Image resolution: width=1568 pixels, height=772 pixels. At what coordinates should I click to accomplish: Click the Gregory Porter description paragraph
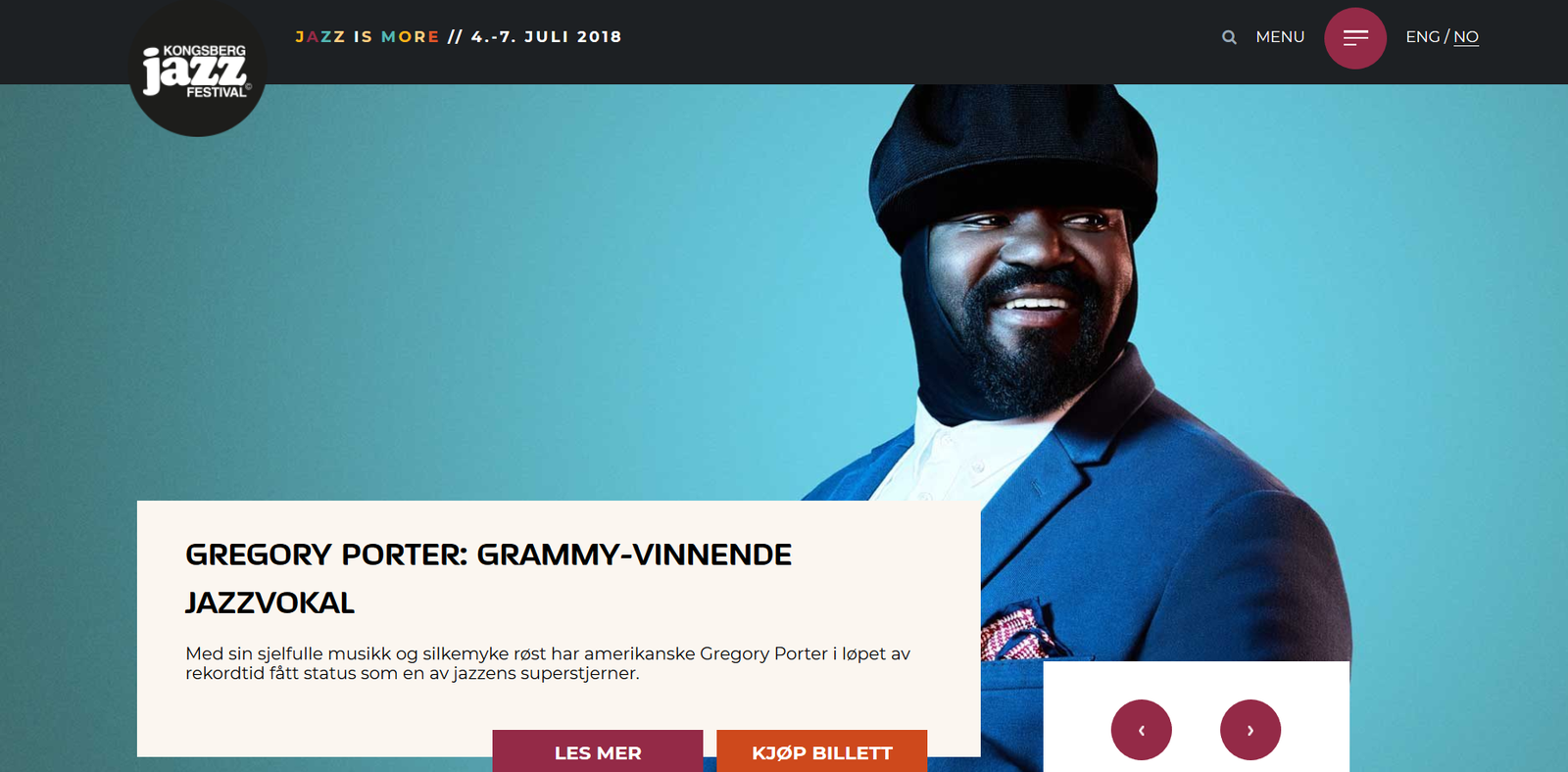[548, 663]
